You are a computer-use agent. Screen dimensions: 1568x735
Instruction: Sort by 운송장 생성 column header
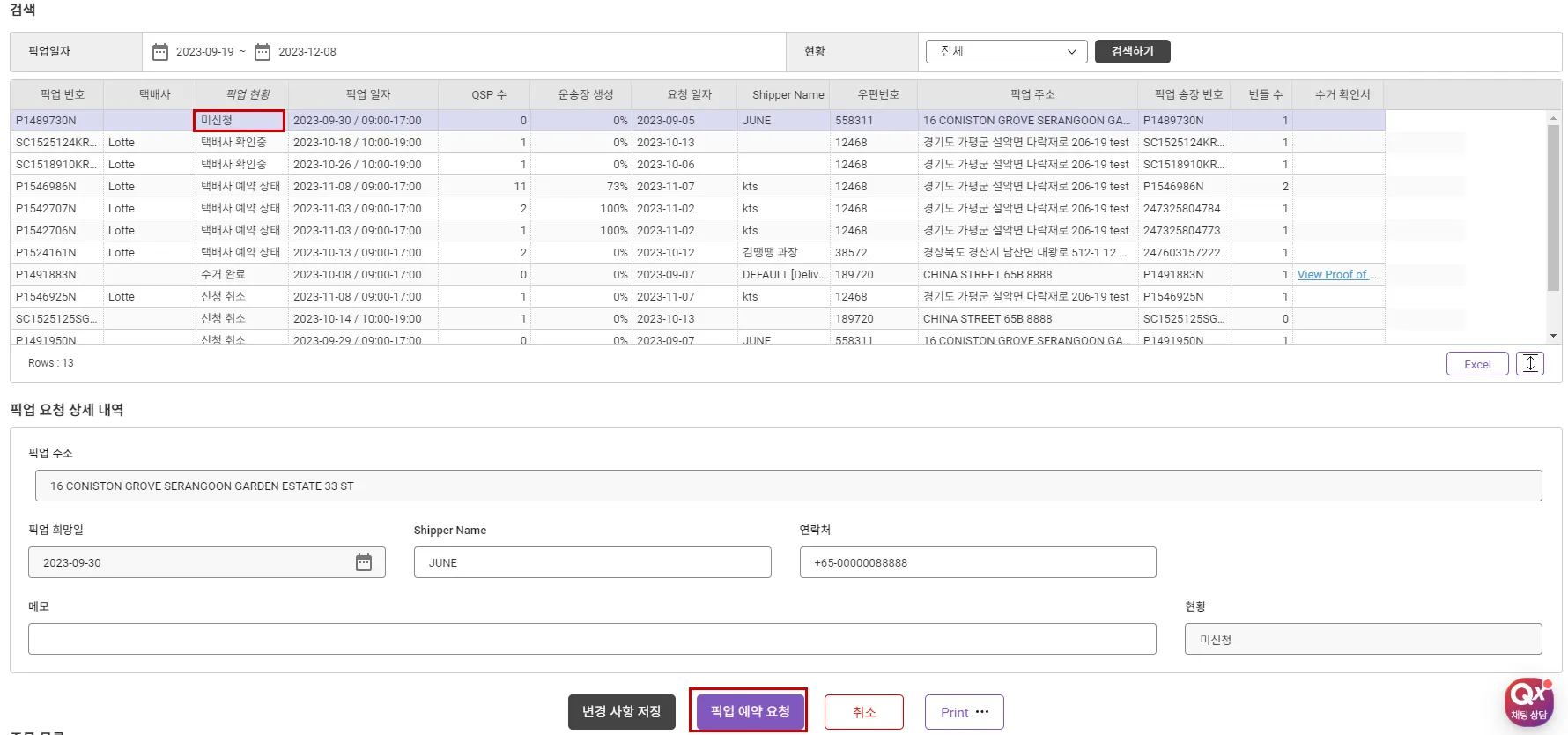point(581,94)
